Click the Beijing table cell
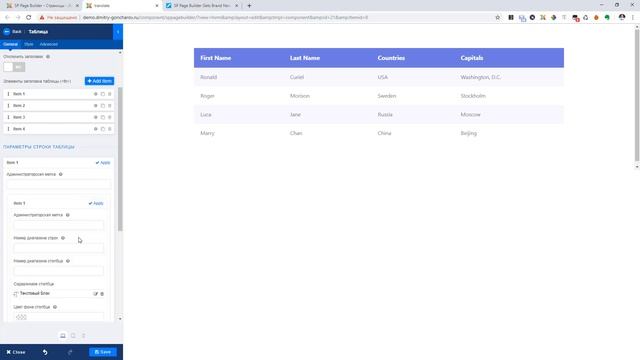The height and width of the screenshot is (360, 640). click(x=469, y=133)
